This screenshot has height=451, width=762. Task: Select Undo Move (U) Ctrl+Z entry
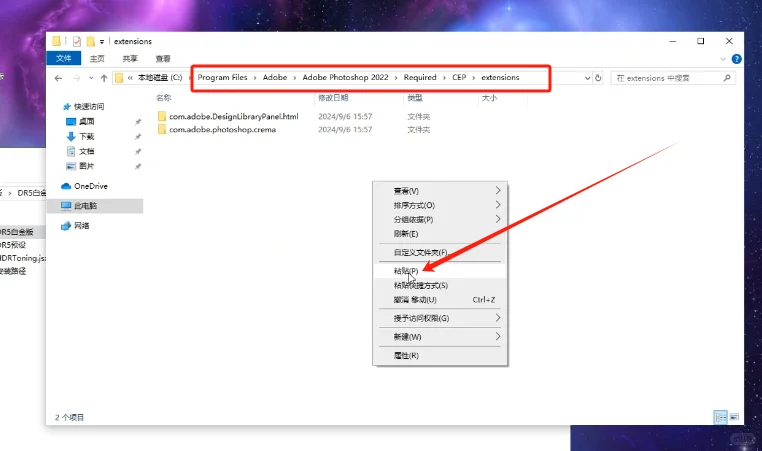440,300
